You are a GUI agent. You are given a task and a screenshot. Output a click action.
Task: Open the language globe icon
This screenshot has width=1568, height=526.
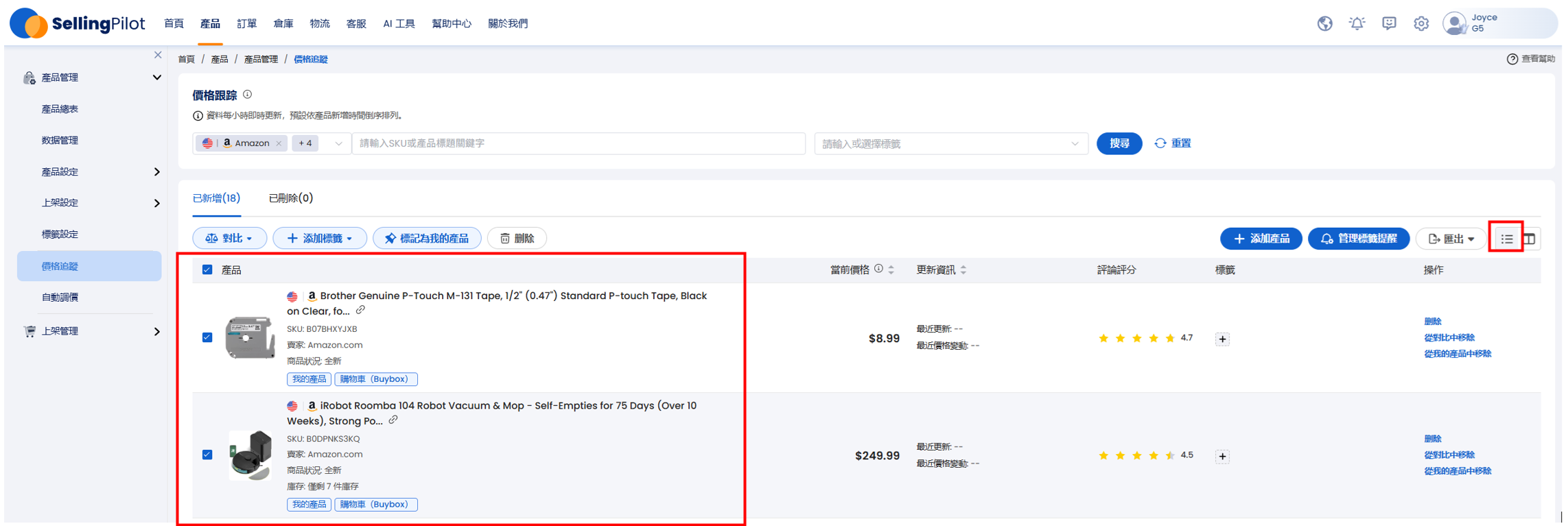[x=1324, y=23]
